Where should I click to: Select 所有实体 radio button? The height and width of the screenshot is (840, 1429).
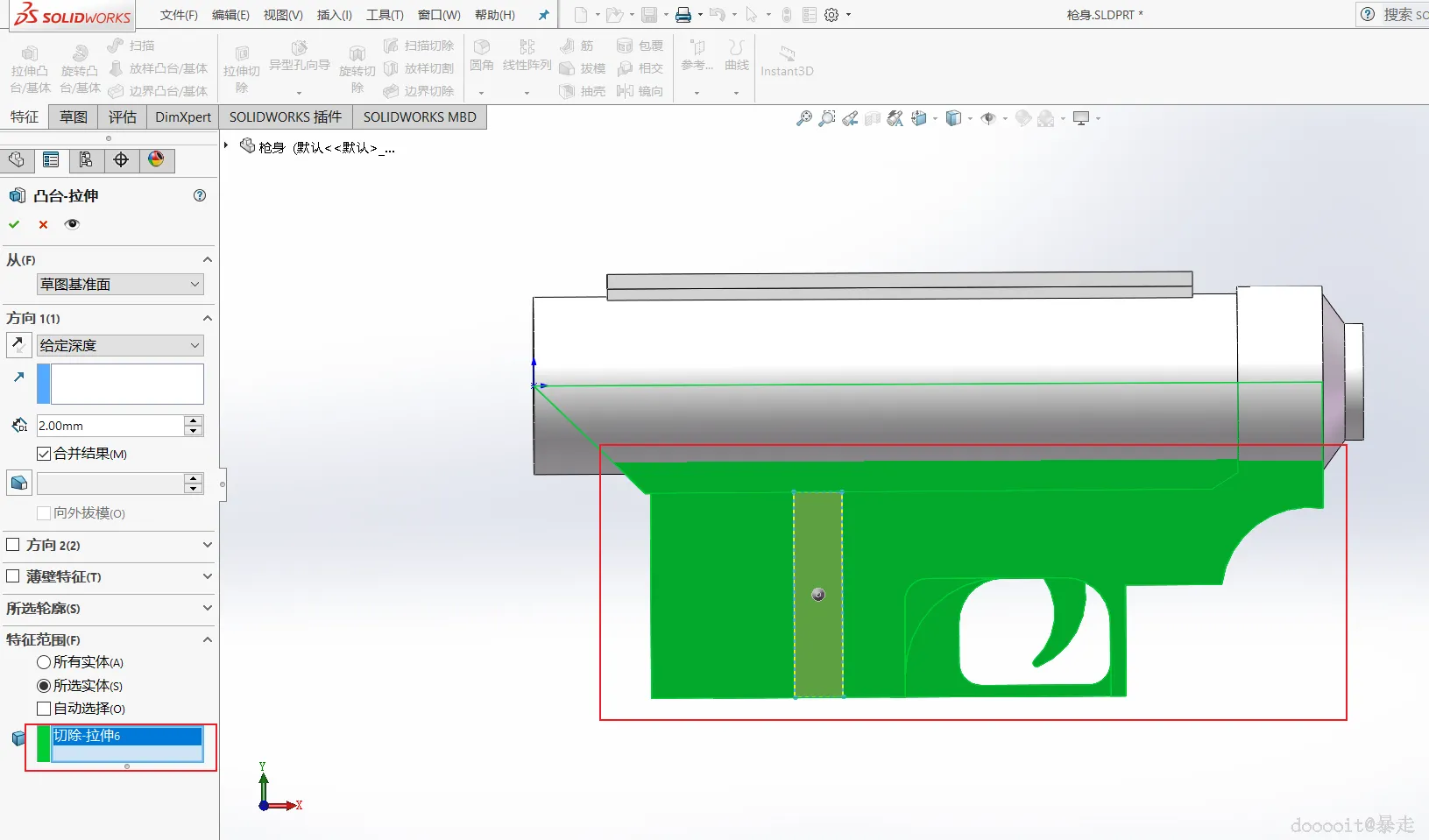pyautogui.click(x=44, y=662)
